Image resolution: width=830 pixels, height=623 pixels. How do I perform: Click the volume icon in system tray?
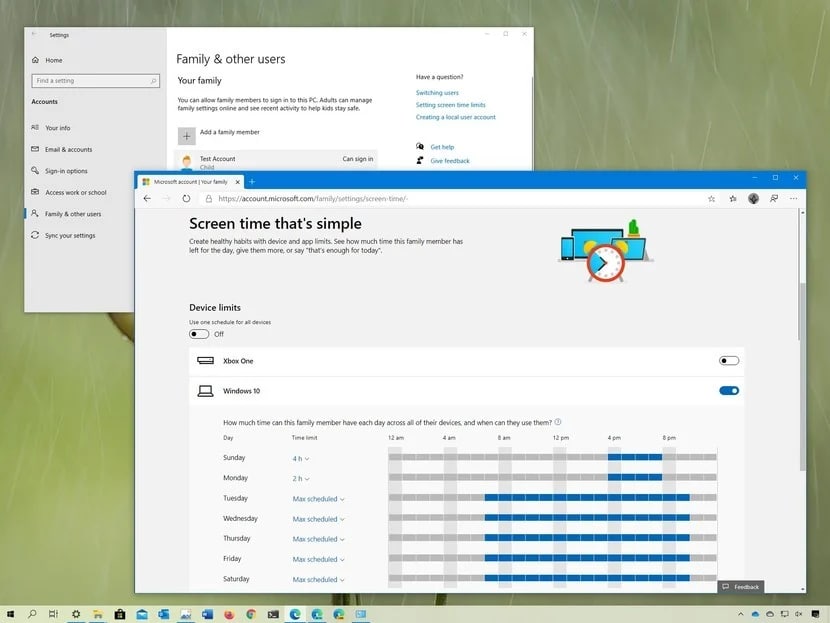point(798,614)
